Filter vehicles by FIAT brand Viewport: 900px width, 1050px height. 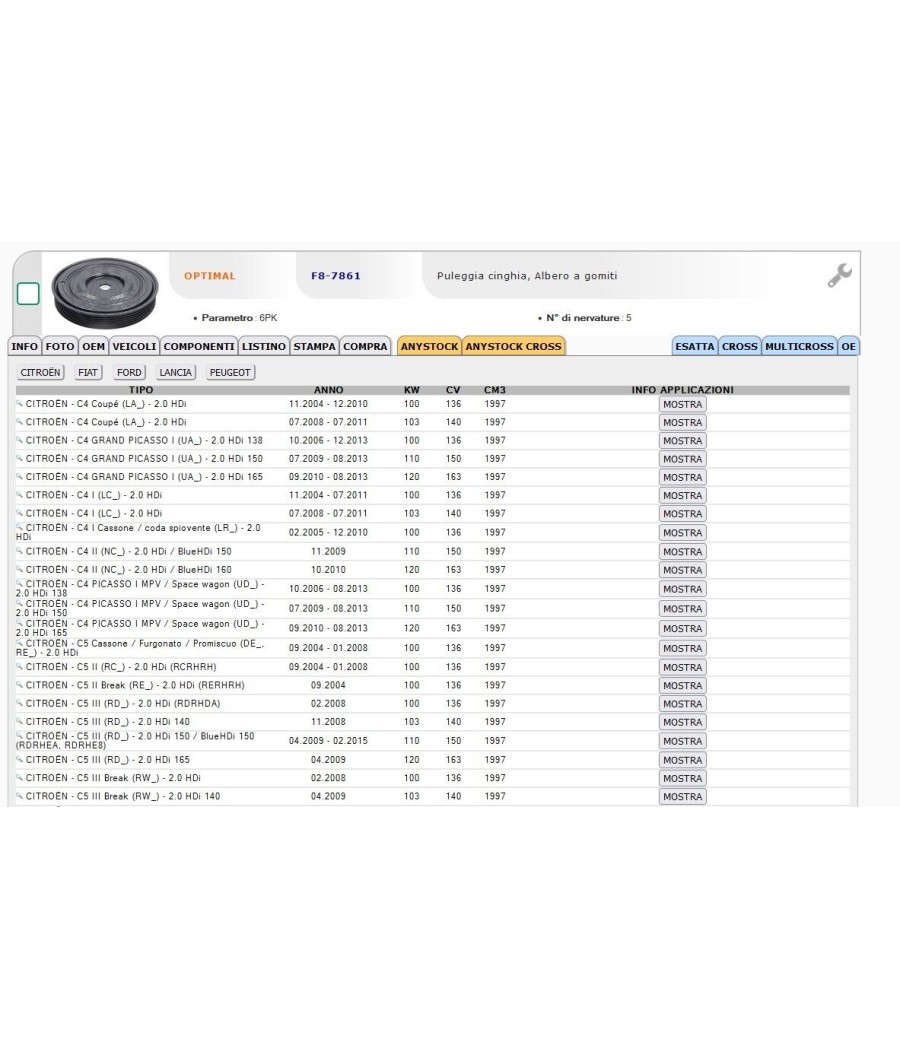click(x=88, y=372)
